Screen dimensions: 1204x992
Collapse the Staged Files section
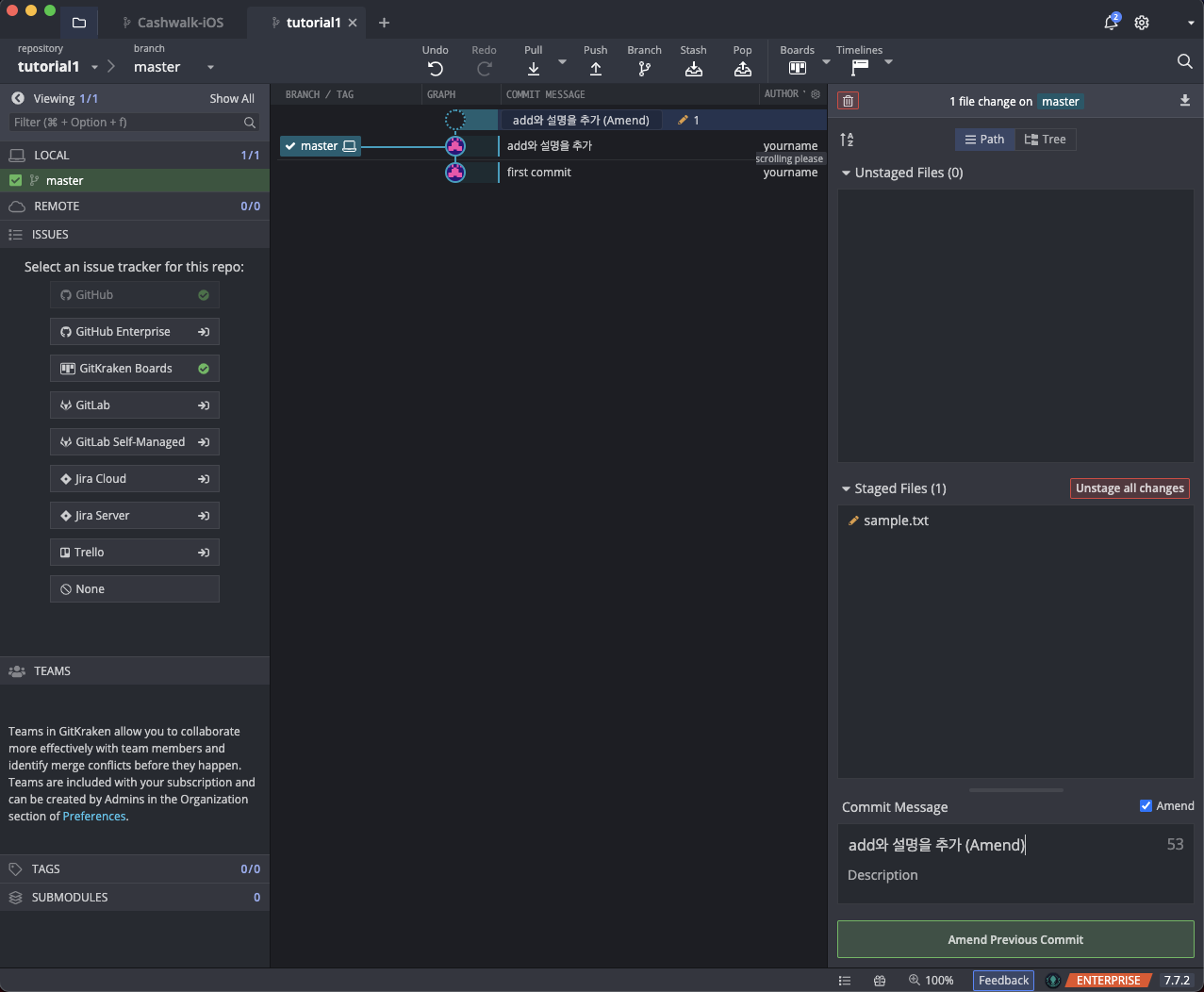click(846, 488)
